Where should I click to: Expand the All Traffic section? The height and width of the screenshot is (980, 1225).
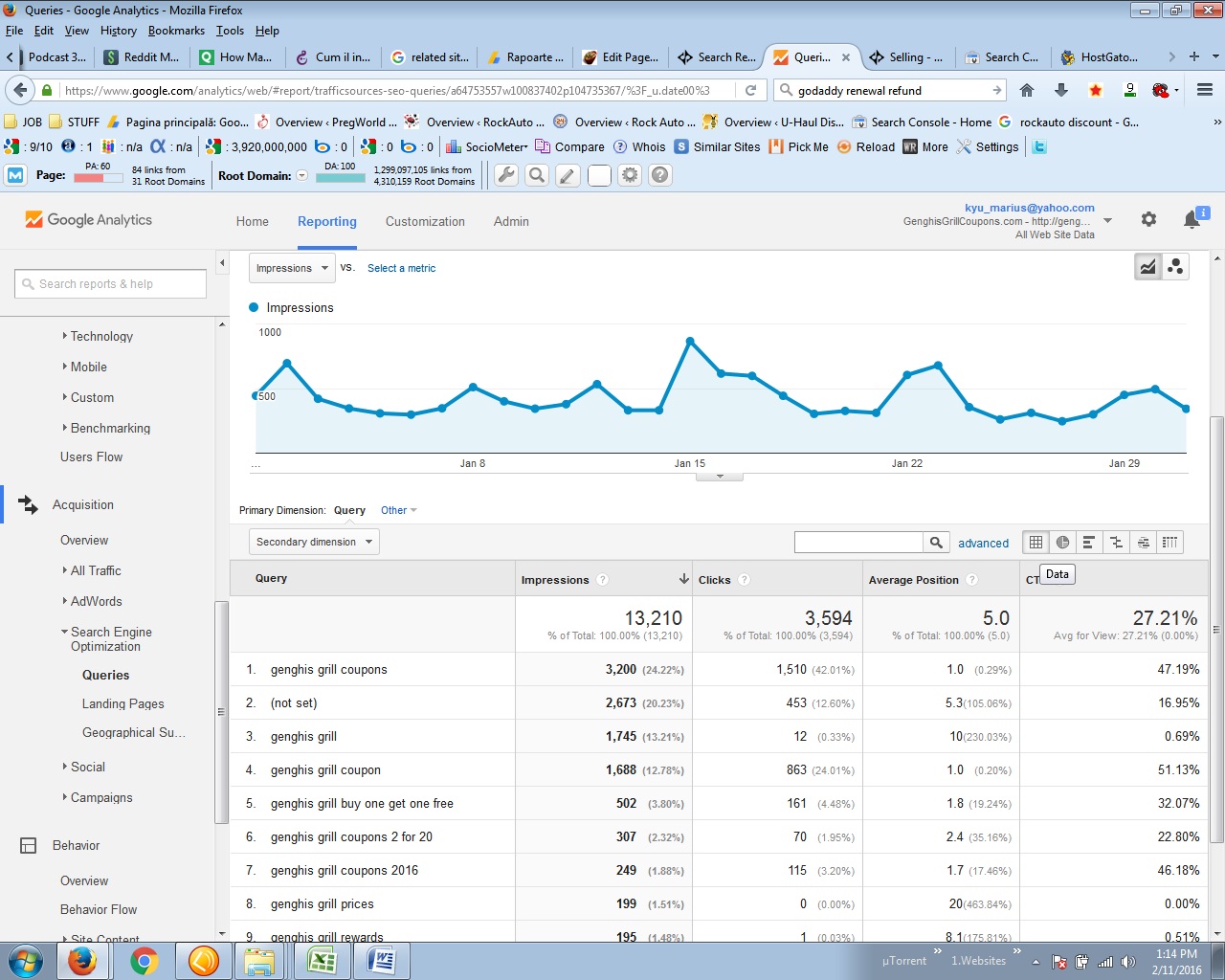(96, 570)
